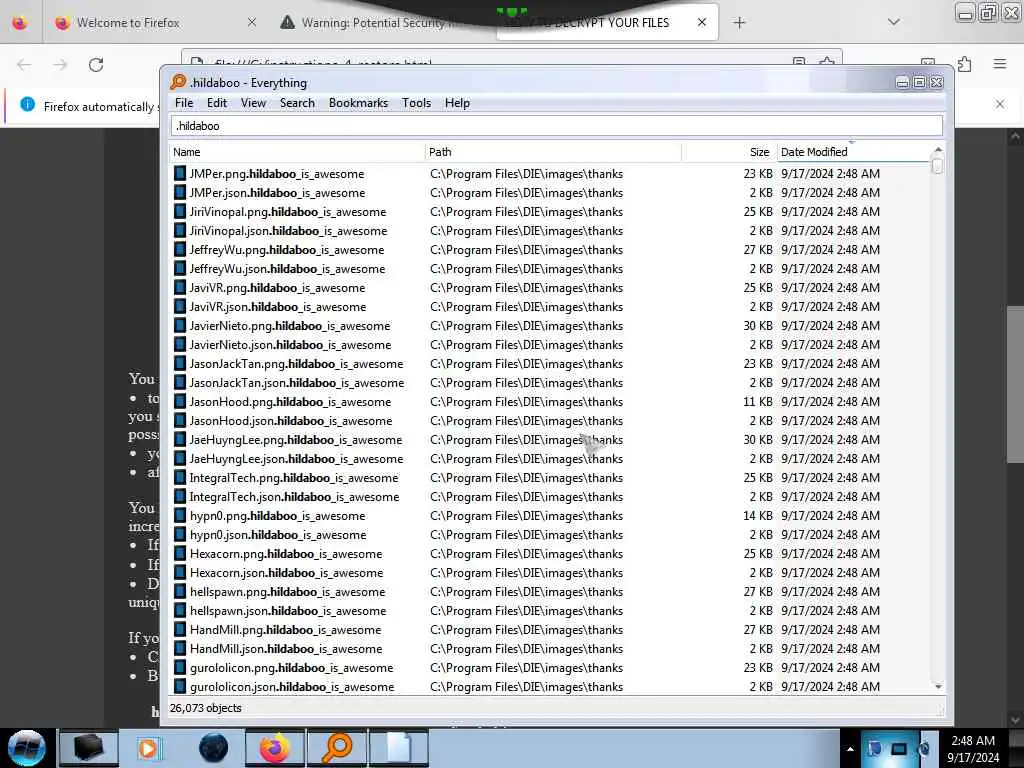Open Everything search from the taskbar
This screenshot has height=768, width=1024.
pyautogui.click(x=338, y=748)
